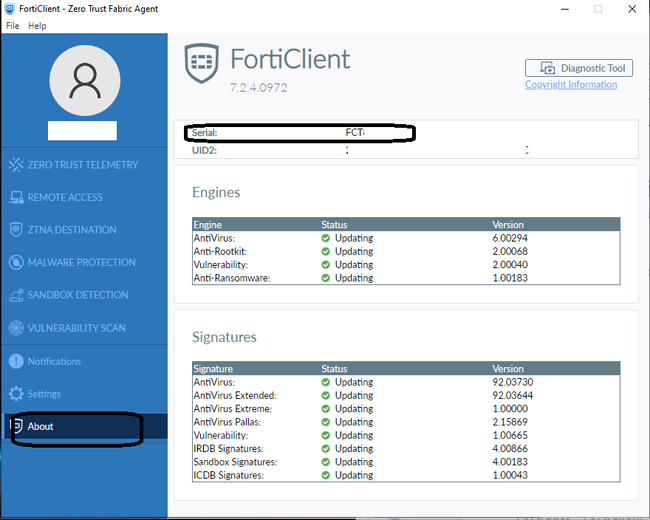Viewport: 650px width, 520px height.
Task: Click the FortiClient shield logo
Action: click(201, 63)
